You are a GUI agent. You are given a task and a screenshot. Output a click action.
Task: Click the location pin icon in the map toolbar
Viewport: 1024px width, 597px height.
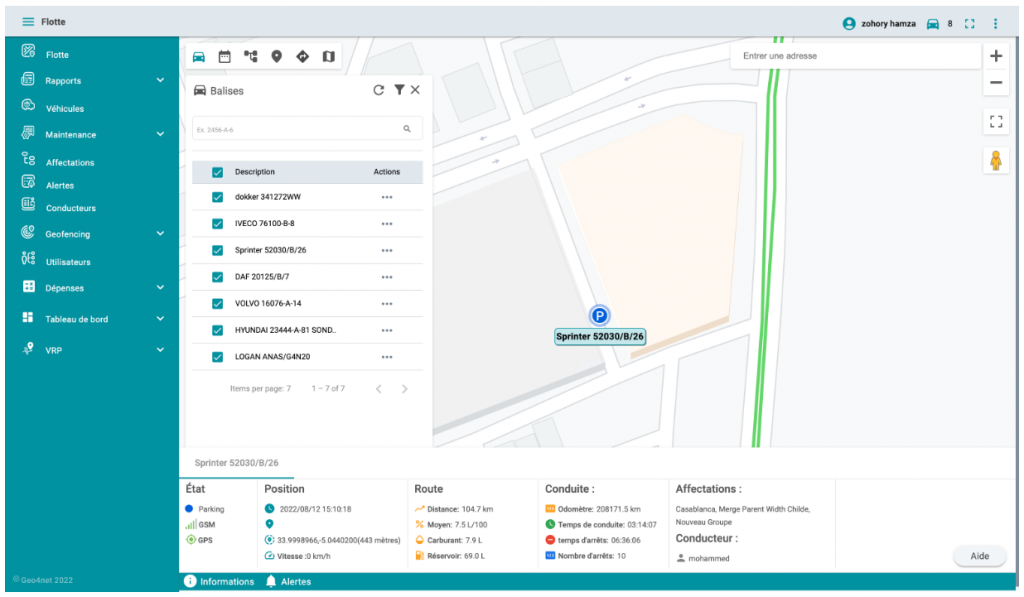[x=276, y=57]
